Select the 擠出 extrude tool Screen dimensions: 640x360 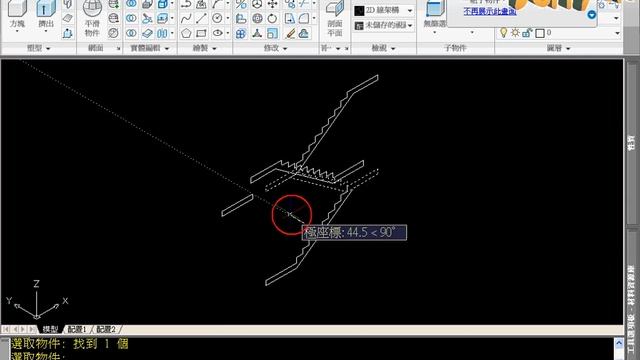coord(46,14)
